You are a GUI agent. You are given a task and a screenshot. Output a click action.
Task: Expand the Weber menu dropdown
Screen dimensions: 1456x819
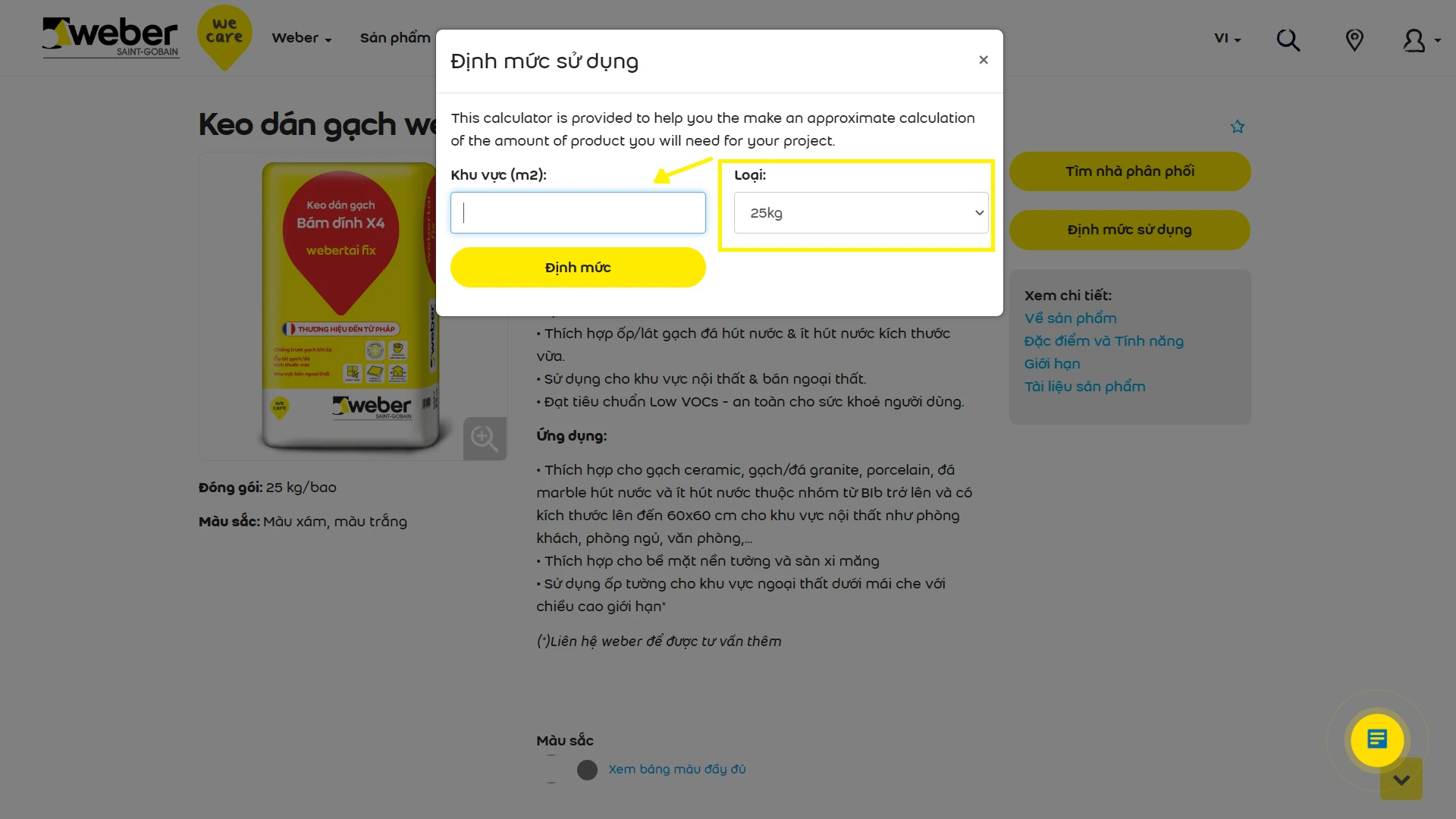pyautogui.click(x=302, y=38)
